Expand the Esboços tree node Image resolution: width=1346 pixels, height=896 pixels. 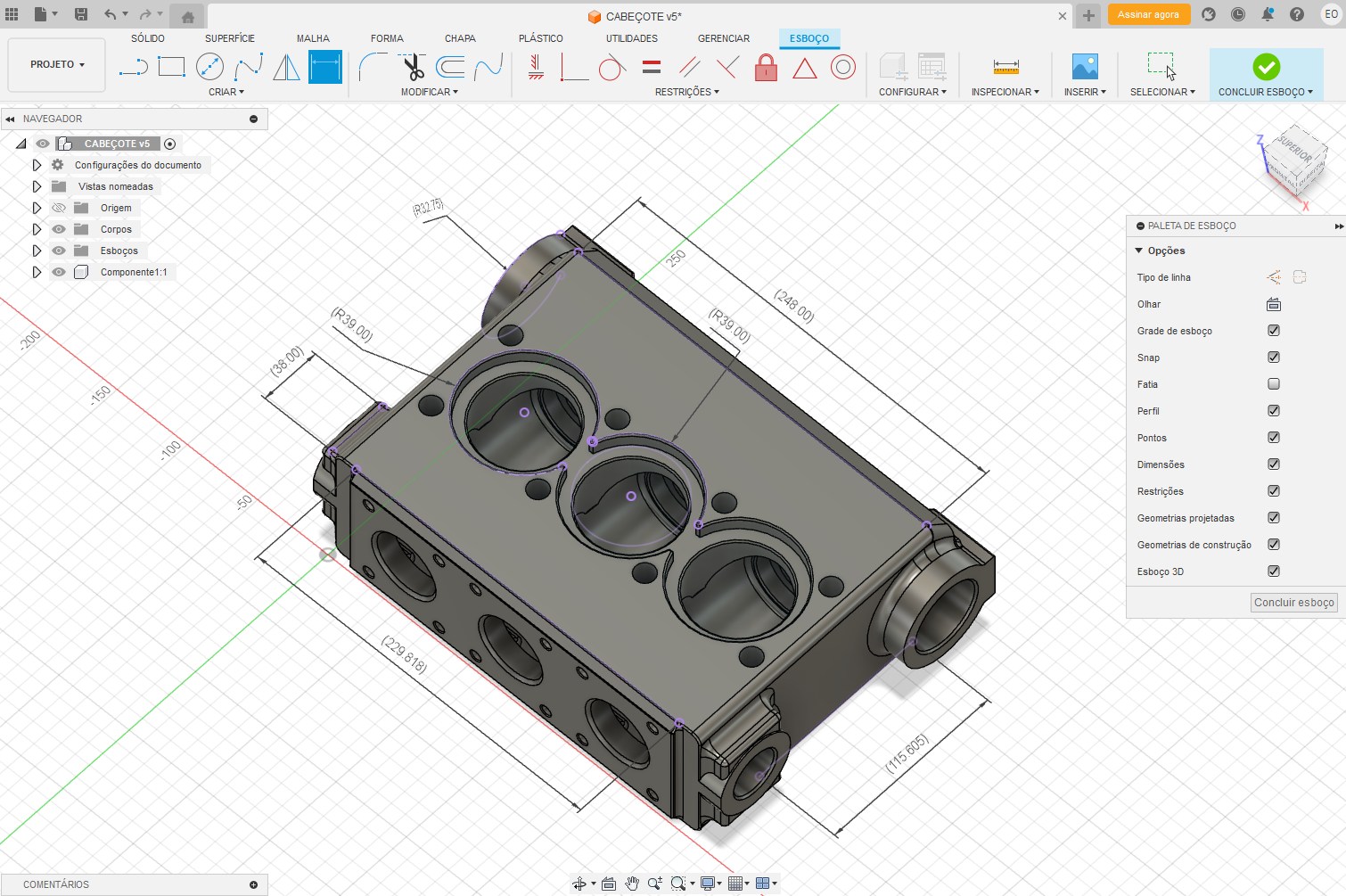click(37, 251)
